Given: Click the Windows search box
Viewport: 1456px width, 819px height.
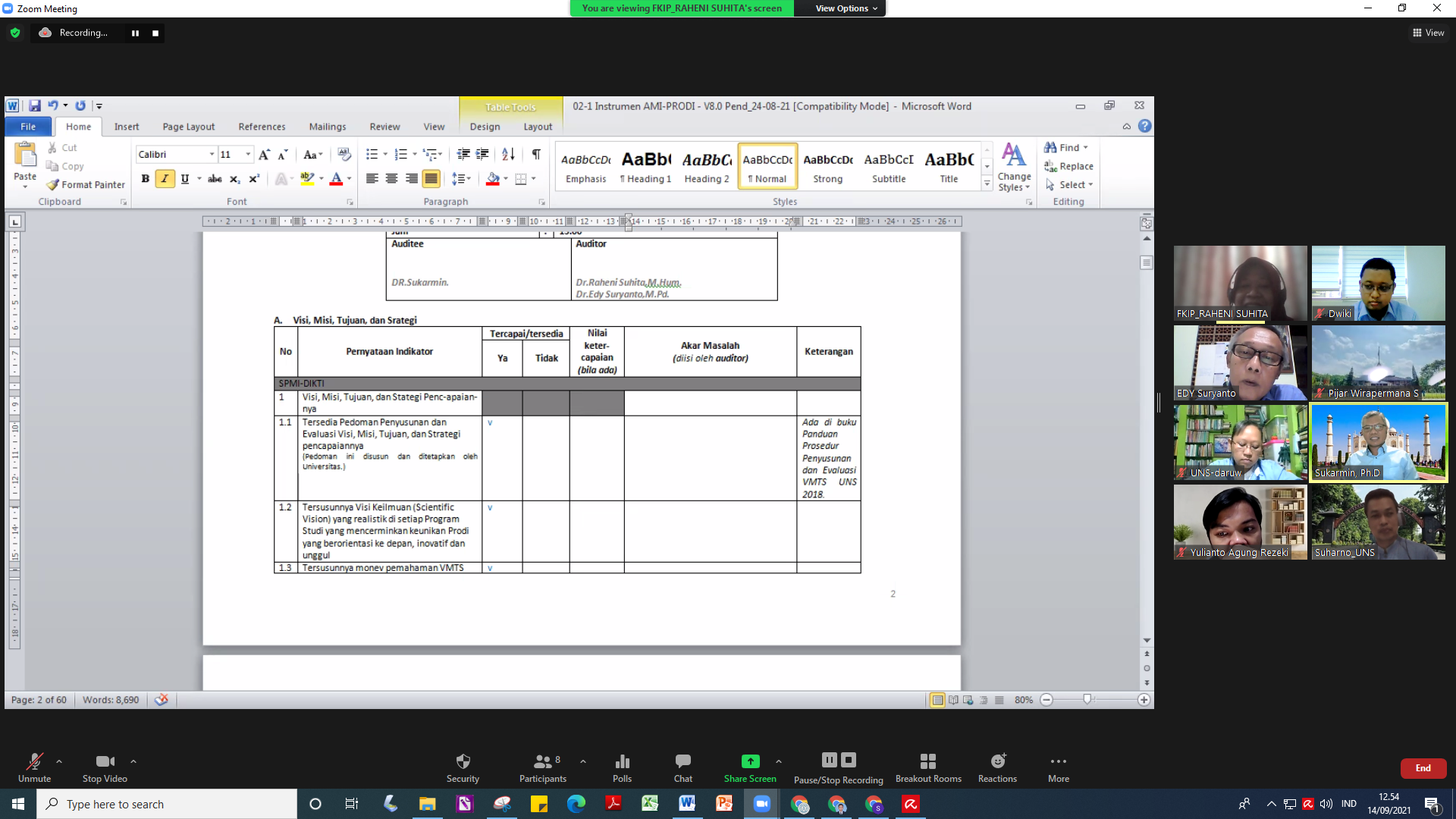Looking at the screenshot, I should point(167,804).
